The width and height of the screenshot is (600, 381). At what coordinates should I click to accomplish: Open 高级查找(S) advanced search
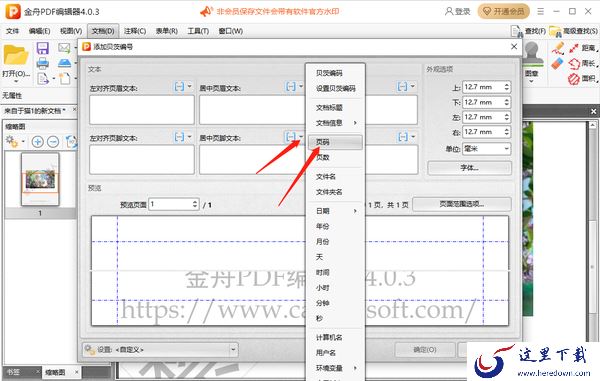(x=573, y=31)
